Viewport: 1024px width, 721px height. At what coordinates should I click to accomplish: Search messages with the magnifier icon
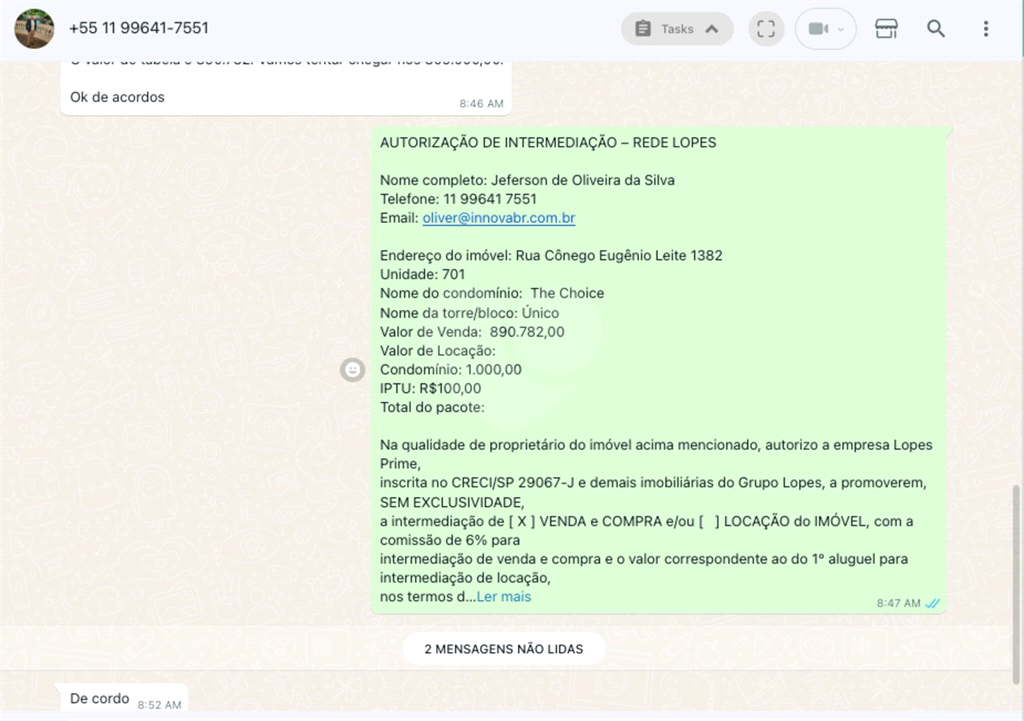936,29
